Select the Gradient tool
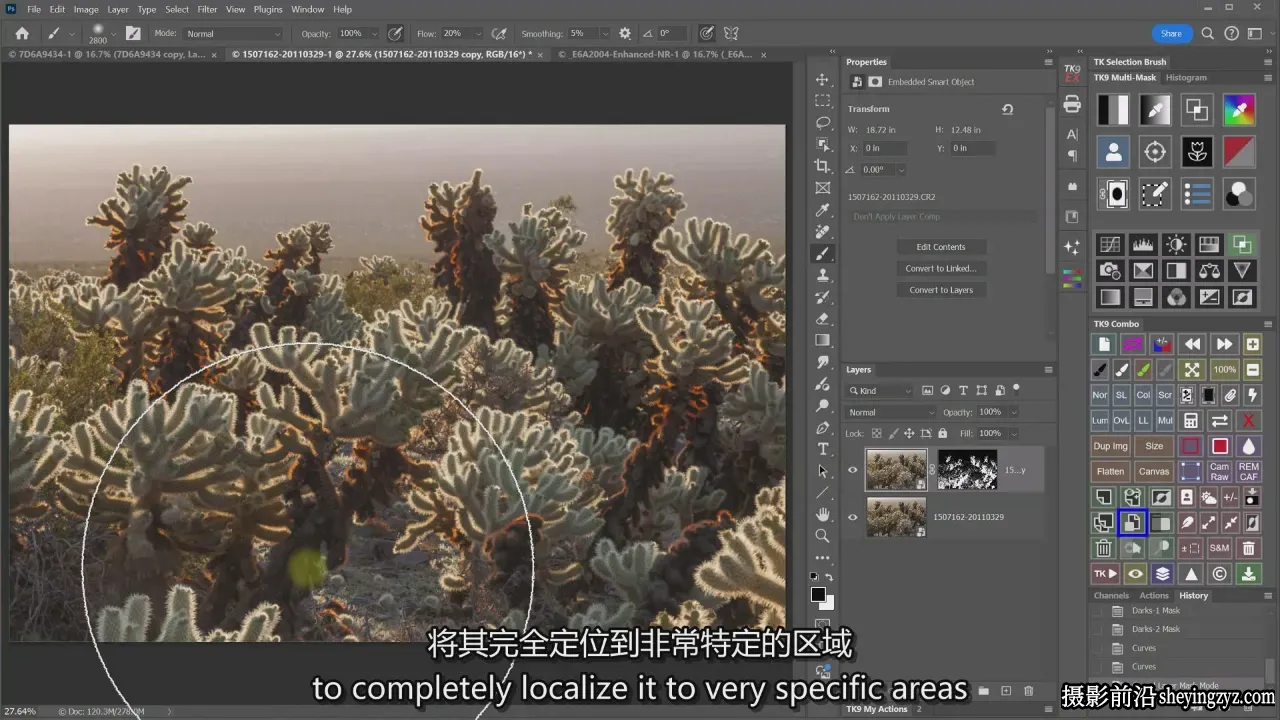1280x720 pixels. 823,340
